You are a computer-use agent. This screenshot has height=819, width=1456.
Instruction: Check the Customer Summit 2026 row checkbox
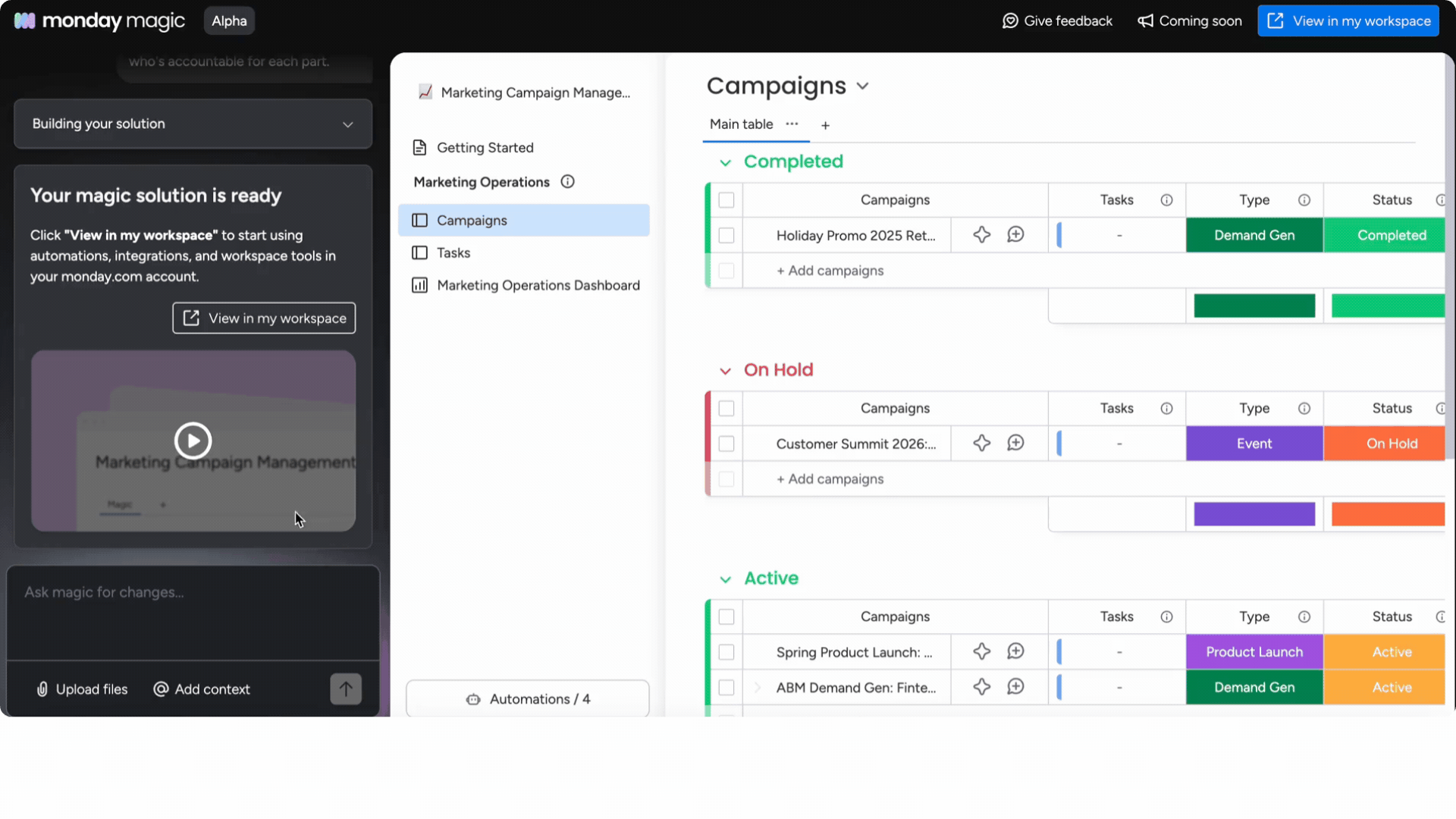point(726,444)
